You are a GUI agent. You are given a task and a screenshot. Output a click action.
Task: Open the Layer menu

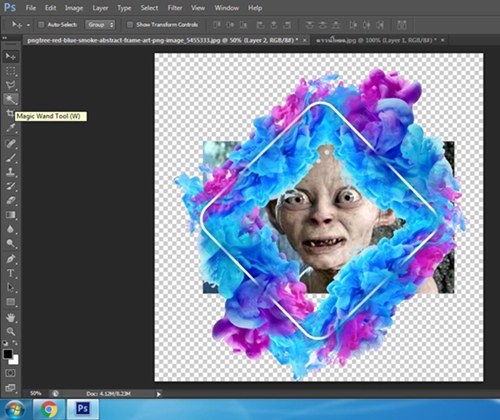(100, 8)
